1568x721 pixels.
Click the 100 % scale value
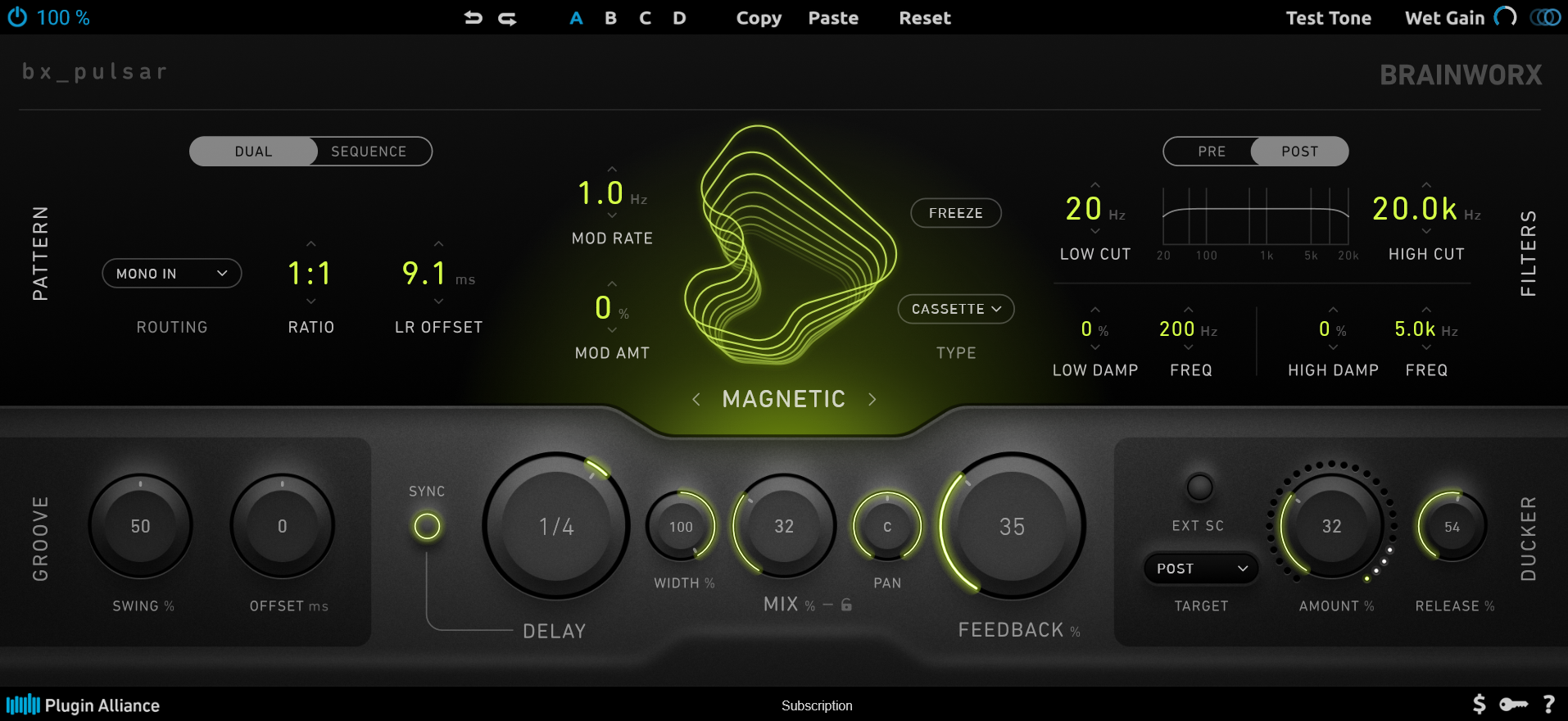pyautogui.click(x=63, y=17)
